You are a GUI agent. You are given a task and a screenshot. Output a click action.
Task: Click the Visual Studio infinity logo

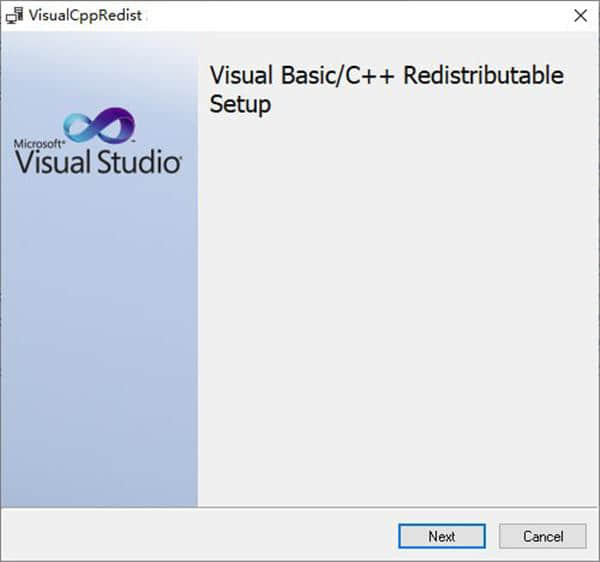pos(99,127)
